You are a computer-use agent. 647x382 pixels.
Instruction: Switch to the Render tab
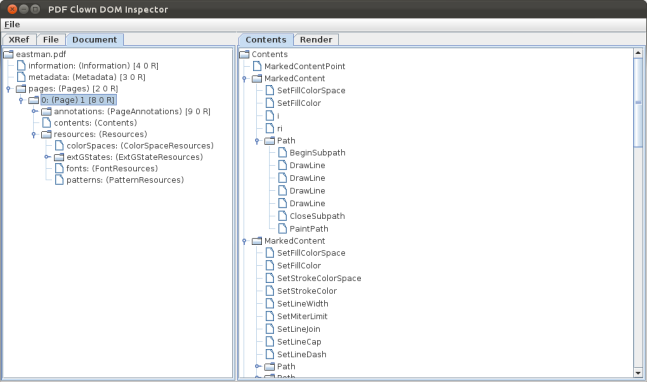coord(316,40)
